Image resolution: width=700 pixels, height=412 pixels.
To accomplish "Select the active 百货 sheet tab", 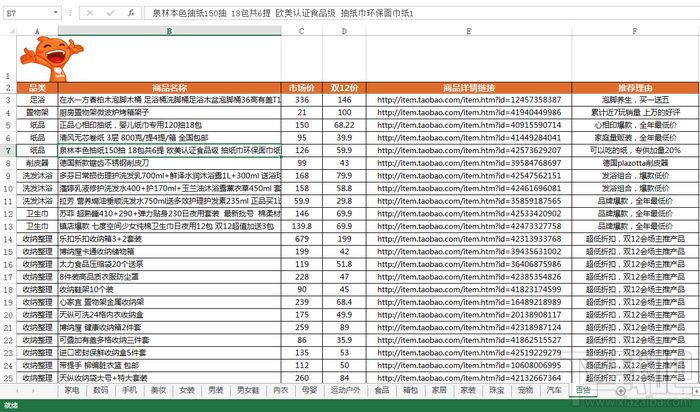I will click(583, 390).
